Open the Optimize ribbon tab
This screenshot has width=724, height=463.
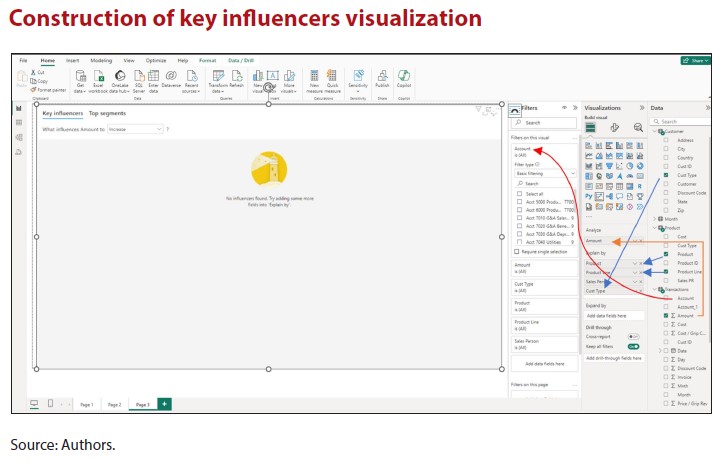[156, 60]
